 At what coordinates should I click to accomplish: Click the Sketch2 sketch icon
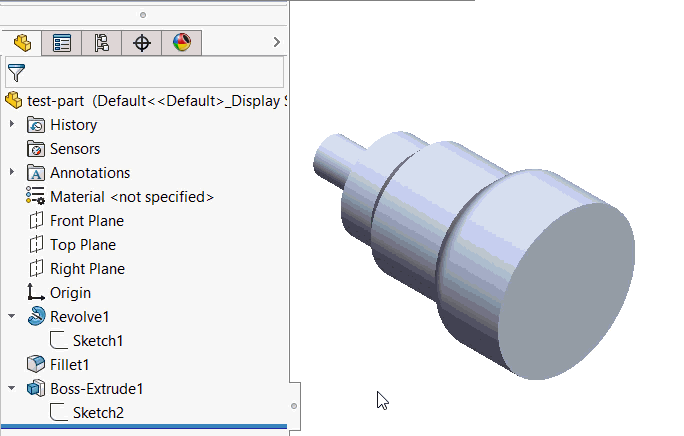point(58,412)
